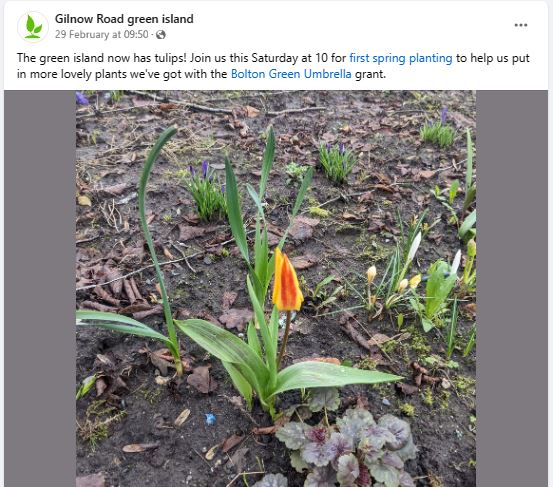Click the globe public audience icon

161,35
